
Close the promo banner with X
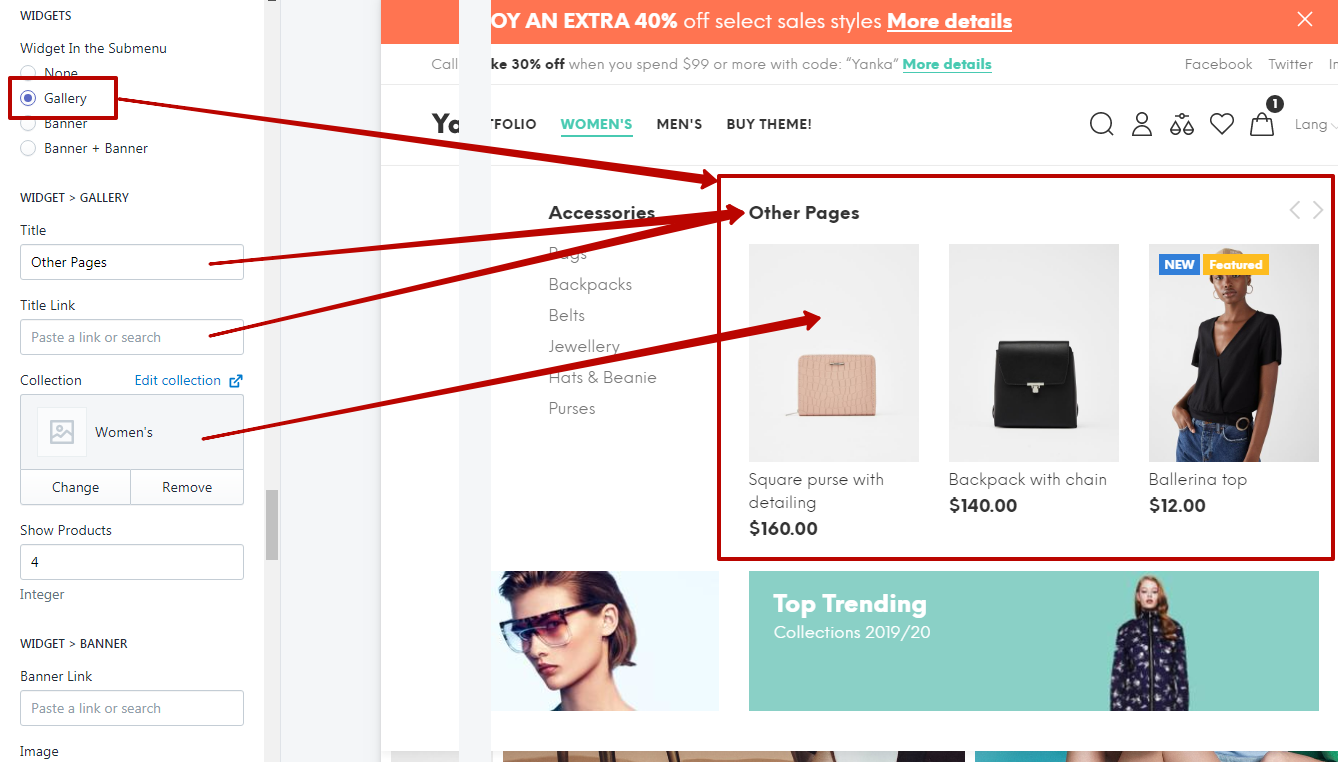click(1305, 19)
